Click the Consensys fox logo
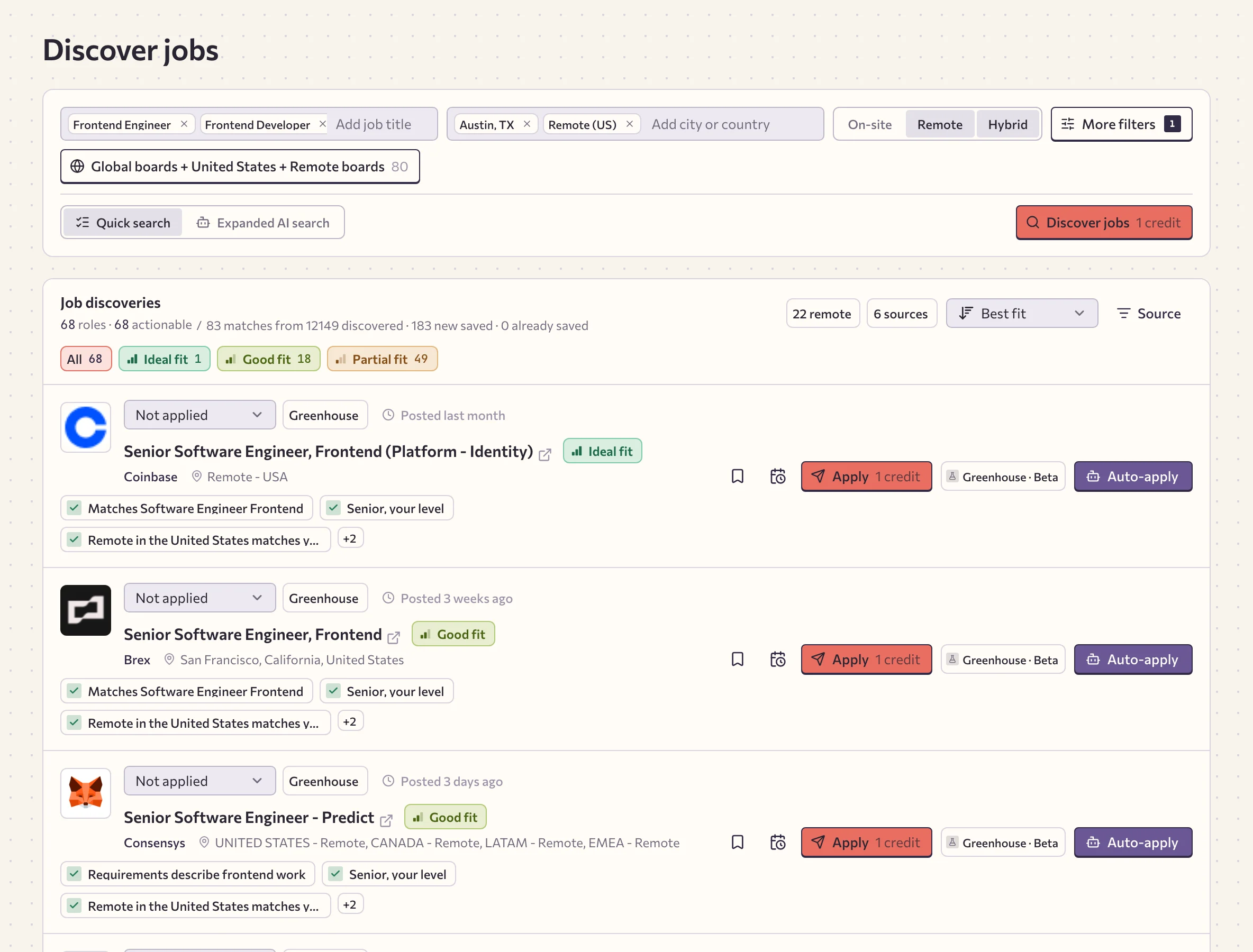The width and height of the screenshot is (1253, 952). [86, 793]
